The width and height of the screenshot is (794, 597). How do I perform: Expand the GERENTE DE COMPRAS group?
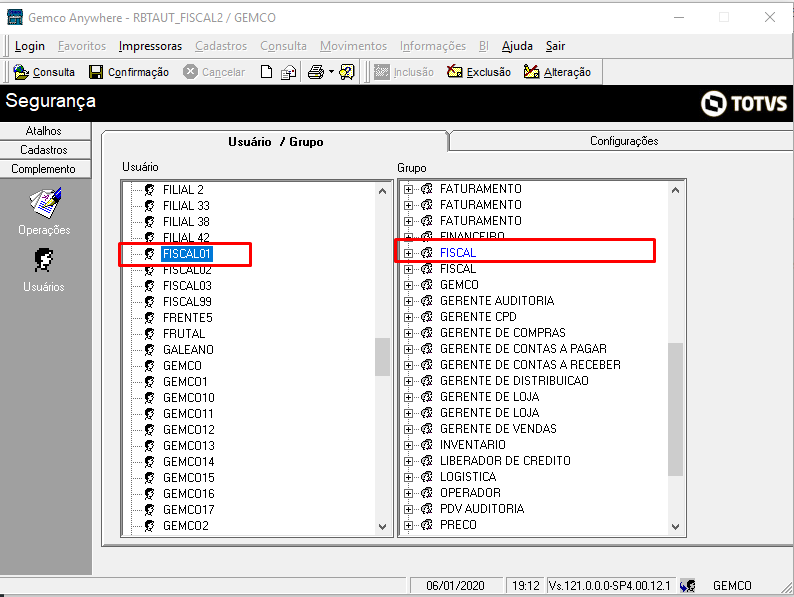point(408,333)
